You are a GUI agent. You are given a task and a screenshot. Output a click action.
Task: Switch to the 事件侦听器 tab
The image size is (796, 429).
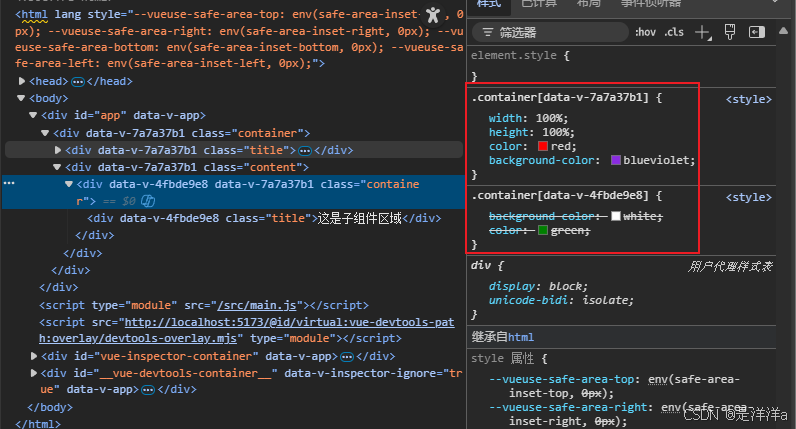(x=651, y=4)
